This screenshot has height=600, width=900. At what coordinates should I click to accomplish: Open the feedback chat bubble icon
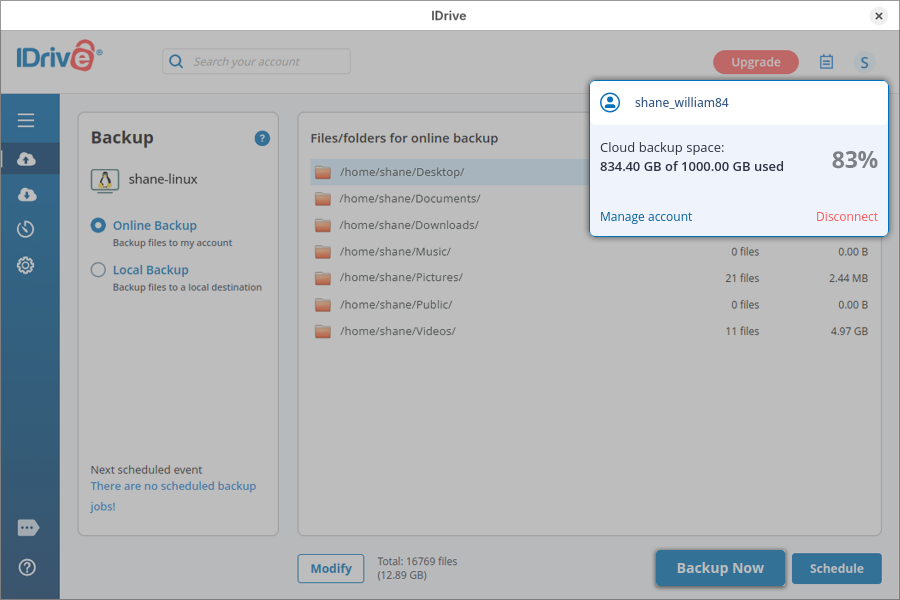pyautogui.click(x=28, y=528)
